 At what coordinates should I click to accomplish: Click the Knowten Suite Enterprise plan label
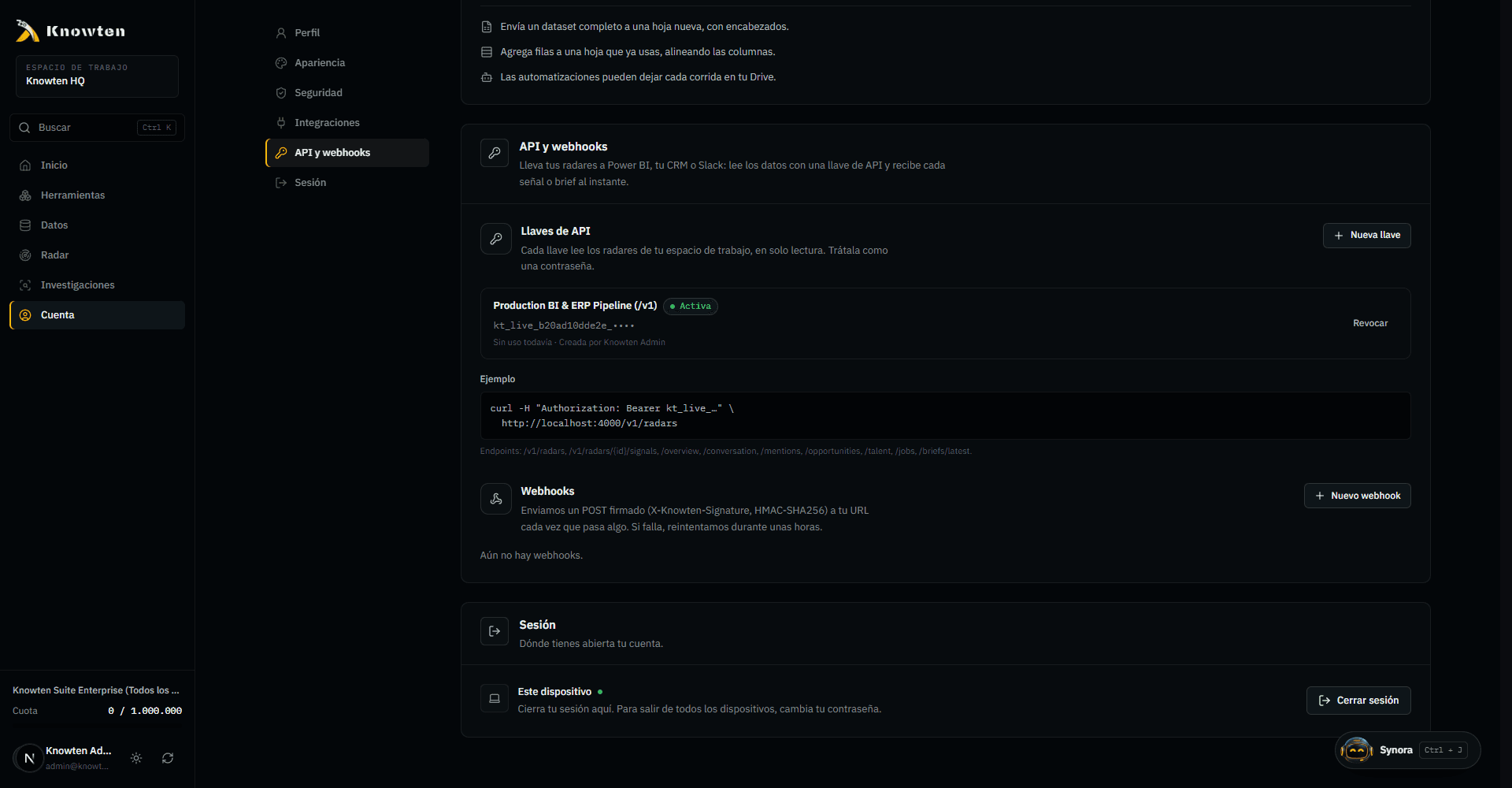[96, 690]
